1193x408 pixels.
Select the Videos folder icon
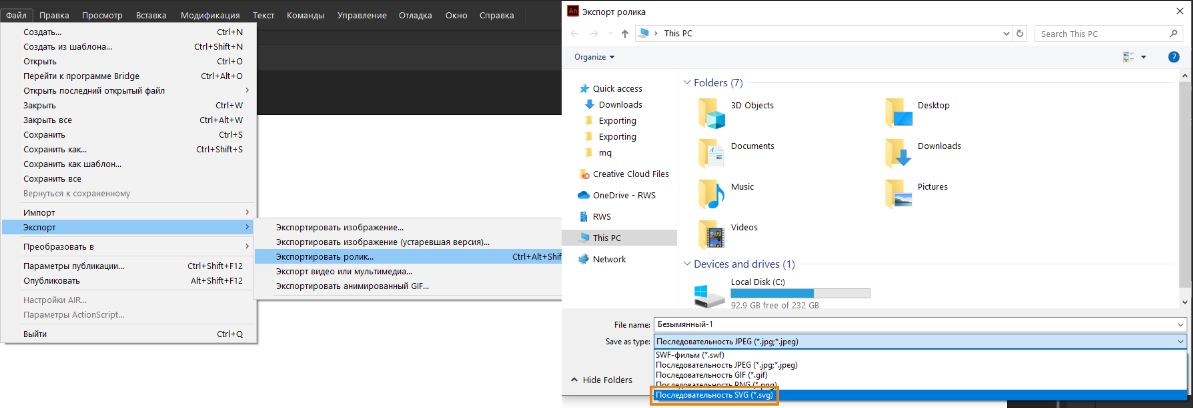pyautogui.click(x=713, y=234)
